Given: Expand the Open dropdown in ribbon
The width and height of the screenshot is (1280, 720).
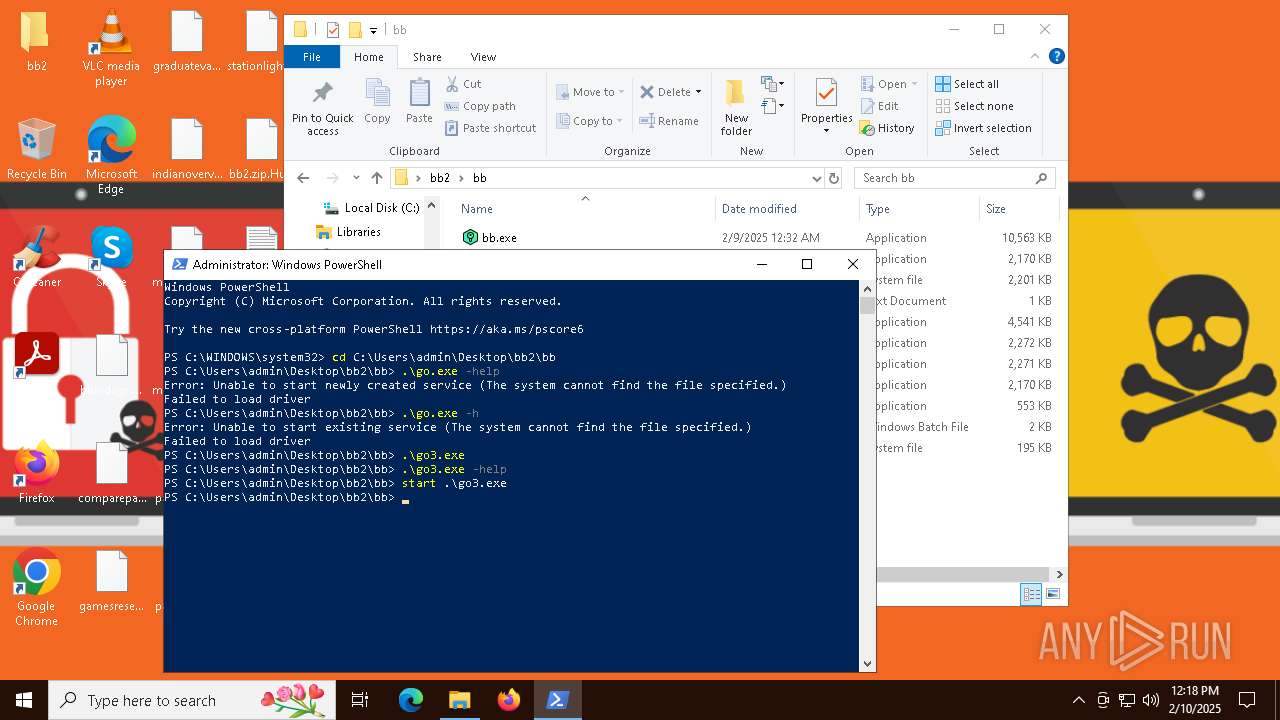Looking at the screenshot, I should click(914, 84).
